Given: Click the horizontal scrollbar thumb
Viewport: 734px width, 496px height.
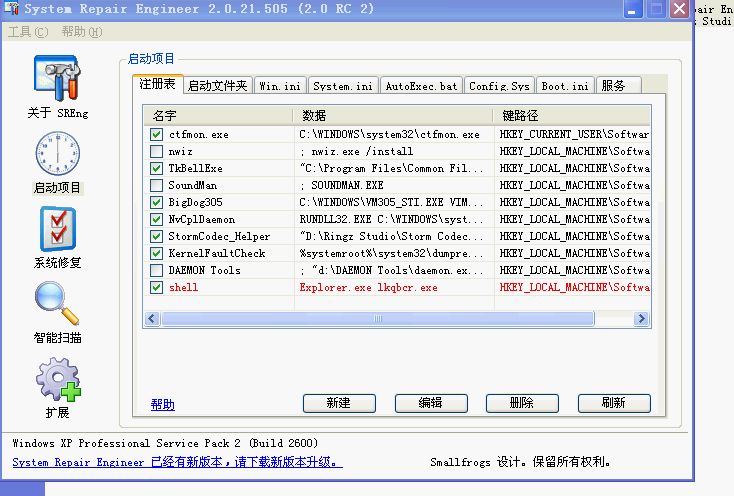Looking at the screenshot, I should pos(378,319).
